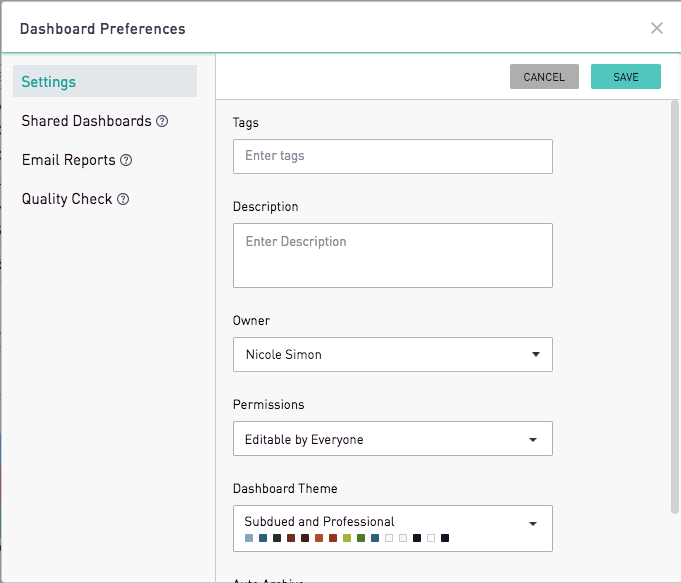Go to Quality Check section
681x583 pixels.
click(67, 199)
